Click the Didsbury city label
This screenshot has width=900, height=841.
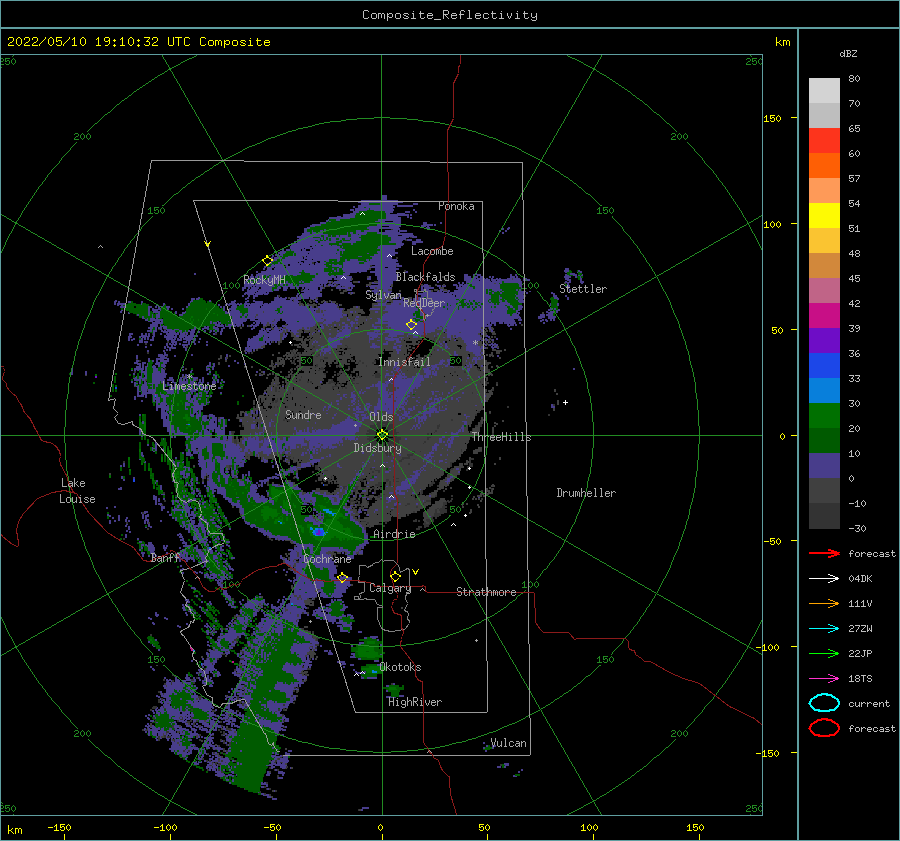[377, 448]
